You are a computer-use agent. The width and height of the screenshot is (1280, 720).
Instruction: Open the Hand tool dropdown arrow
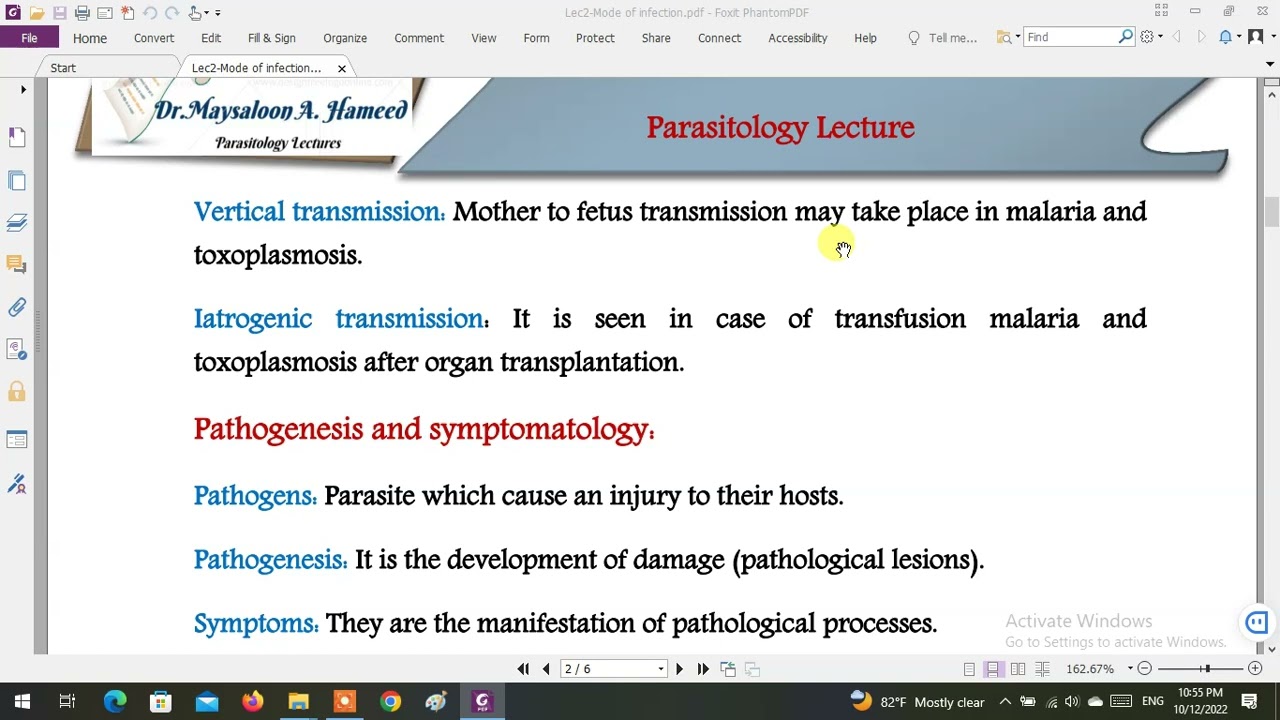point(206,13)
